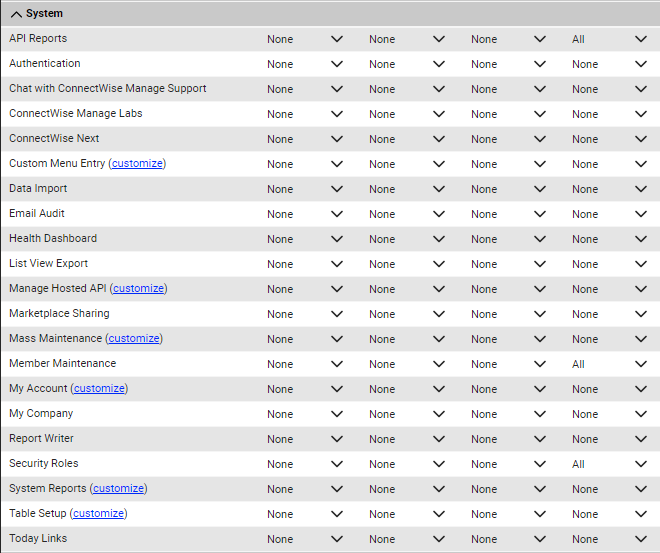Click customize link next to My Account

99,388
